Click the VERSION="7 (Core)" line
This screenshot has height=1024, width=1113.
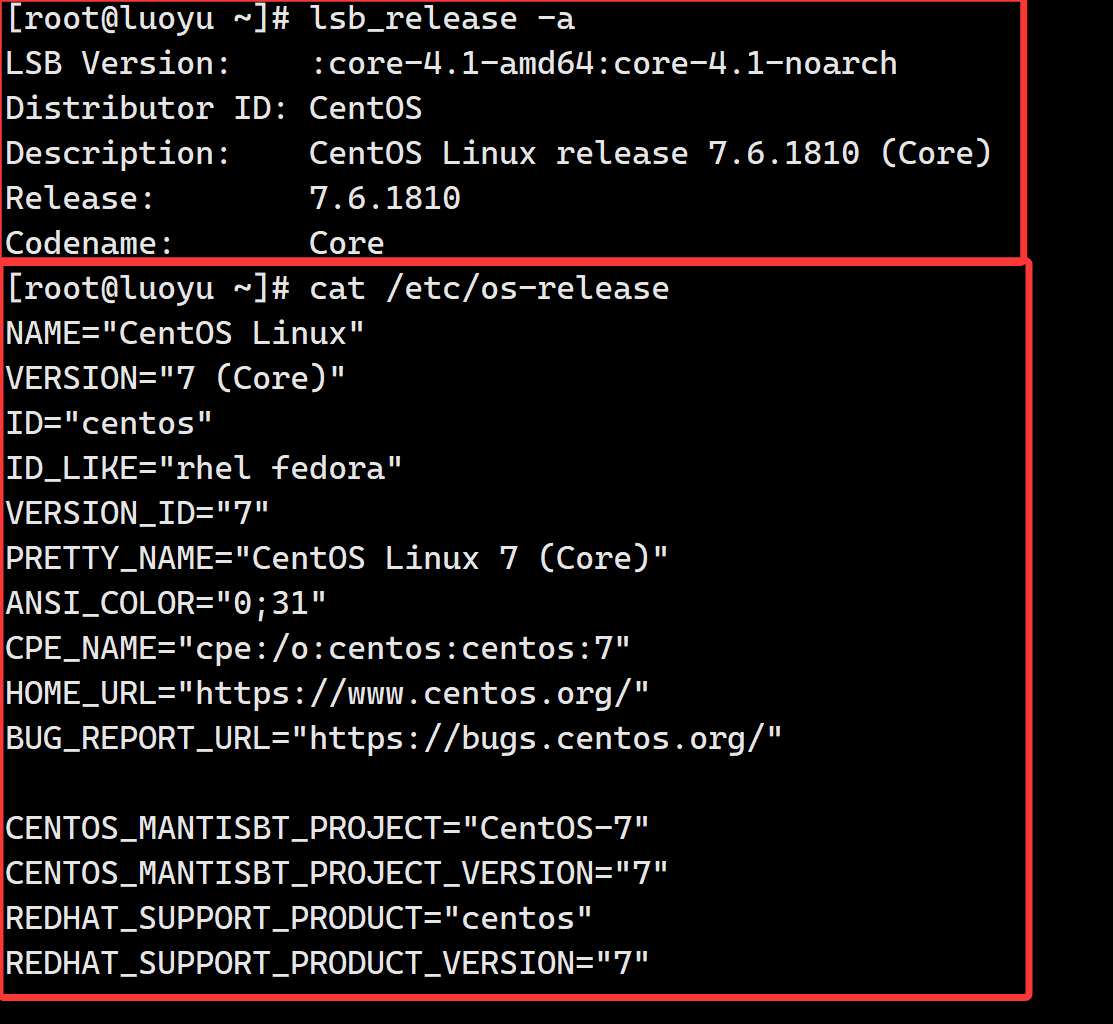click(175, 378)
